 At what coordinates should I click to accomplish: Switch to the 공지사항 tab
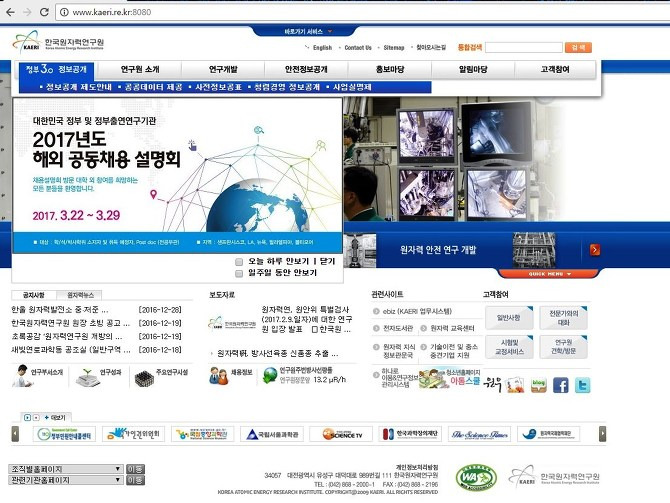click(x=33, y=295)
